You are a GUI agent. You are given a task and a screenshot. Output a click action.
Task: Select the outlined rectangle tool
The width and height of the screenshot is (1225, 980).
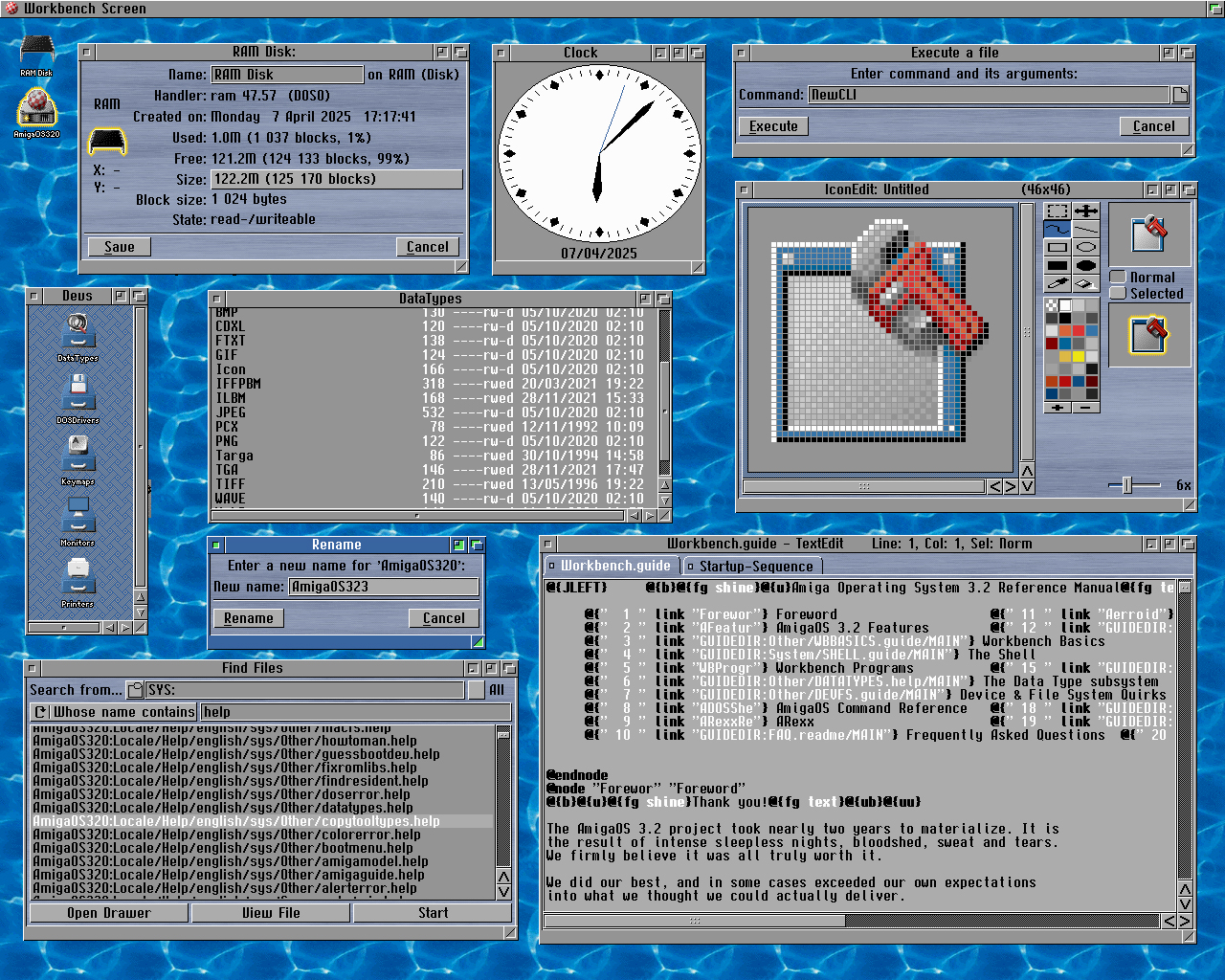[x=1058, y=247]
